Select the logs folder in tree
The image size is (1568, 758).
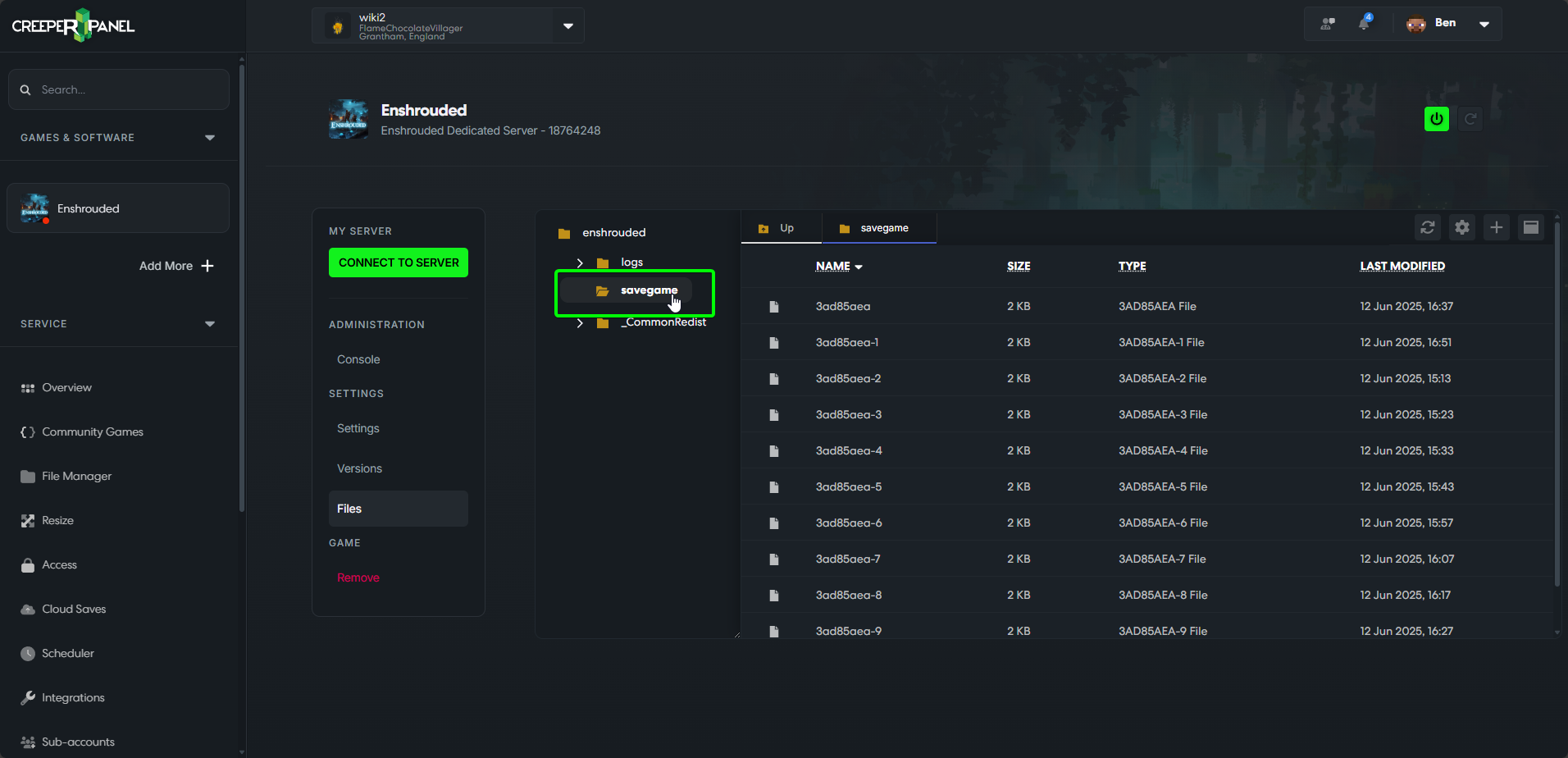point(631,263)
